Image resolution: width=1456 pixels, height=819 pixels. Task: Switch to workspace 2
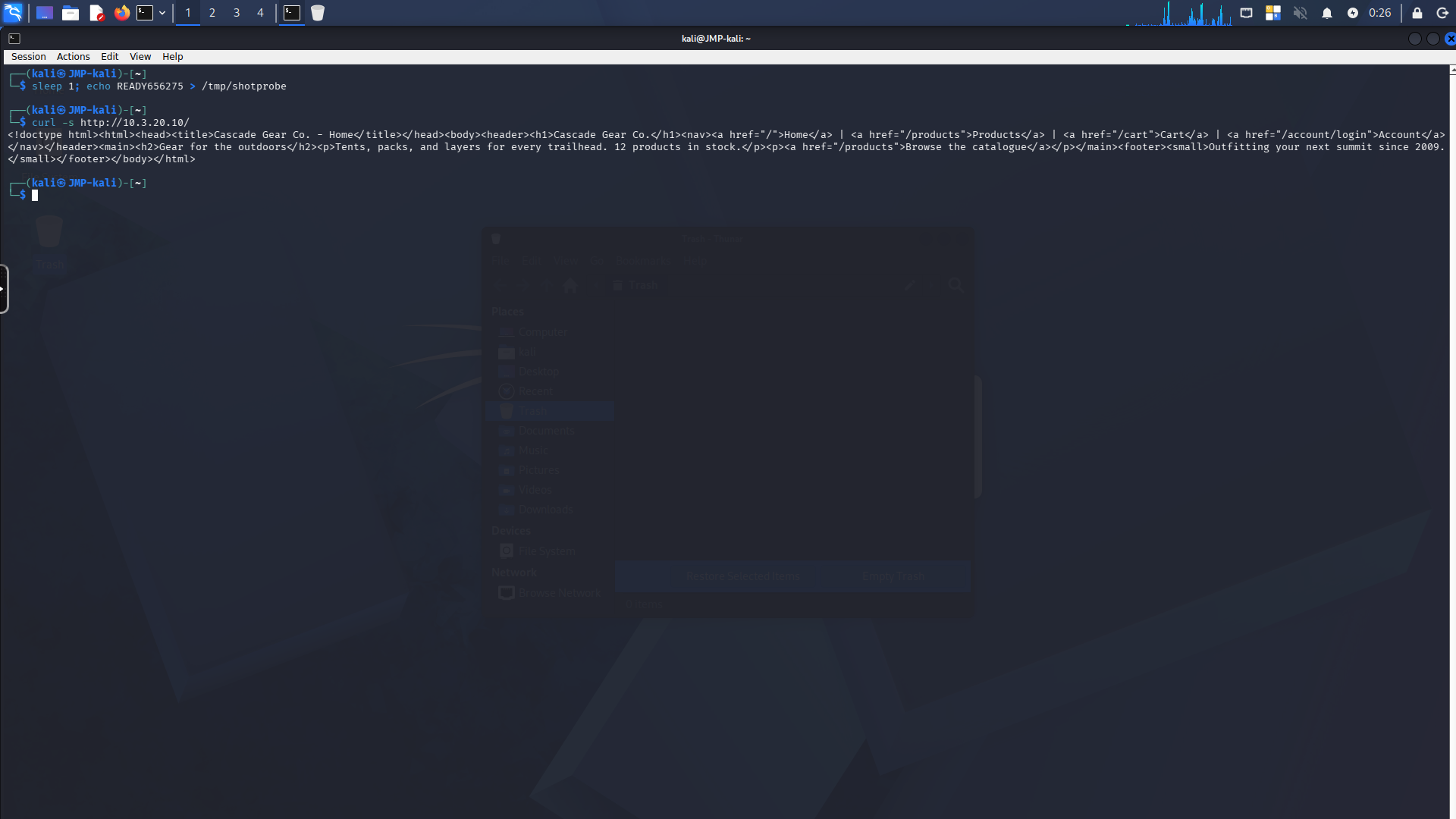(x=212, y=13)
